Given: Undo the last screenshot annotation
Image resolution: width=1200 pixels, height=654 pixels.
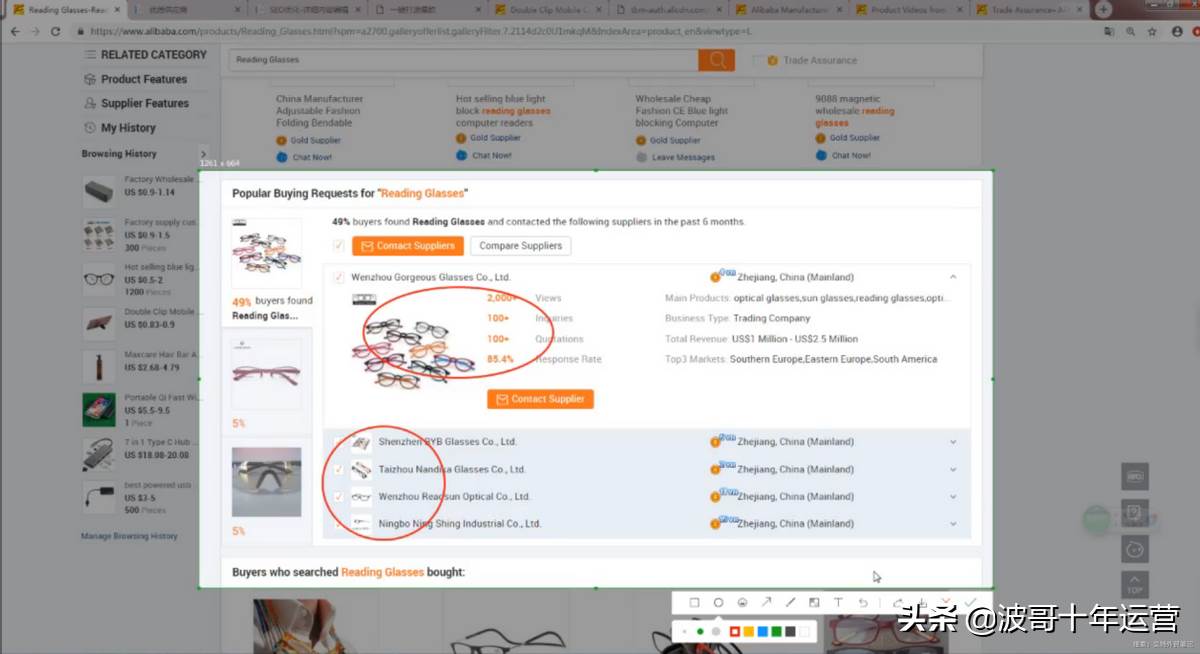Looking at the screenshot, I should [863, 603].
